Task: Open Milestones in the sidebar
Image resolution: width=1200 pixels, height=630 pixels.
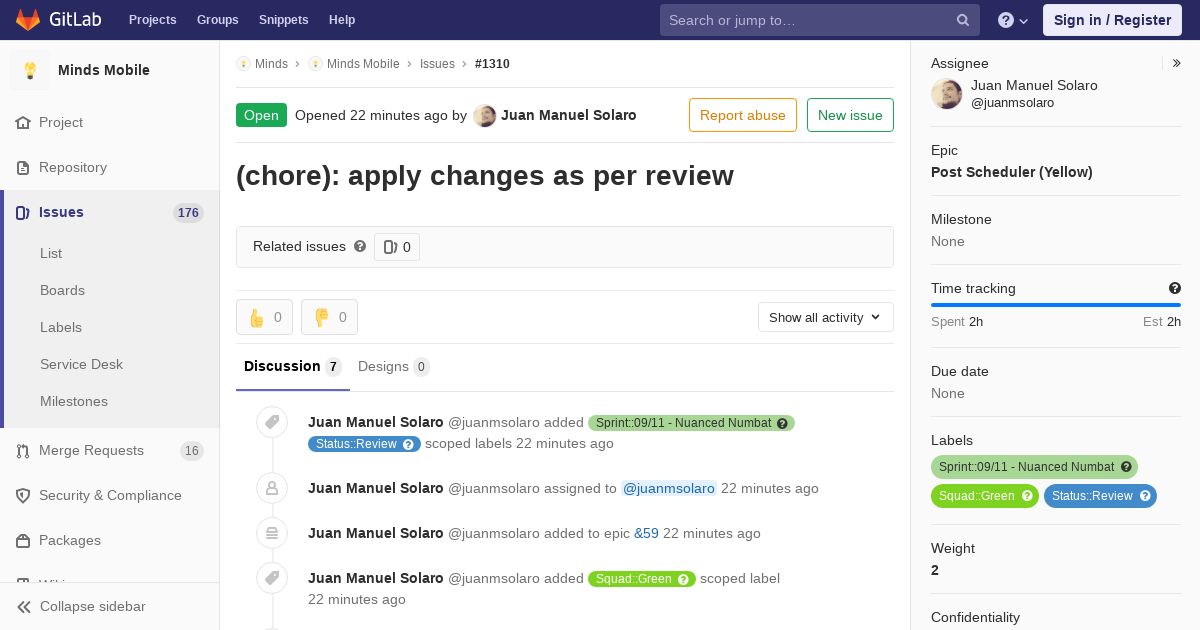Action: coord(74,402)
